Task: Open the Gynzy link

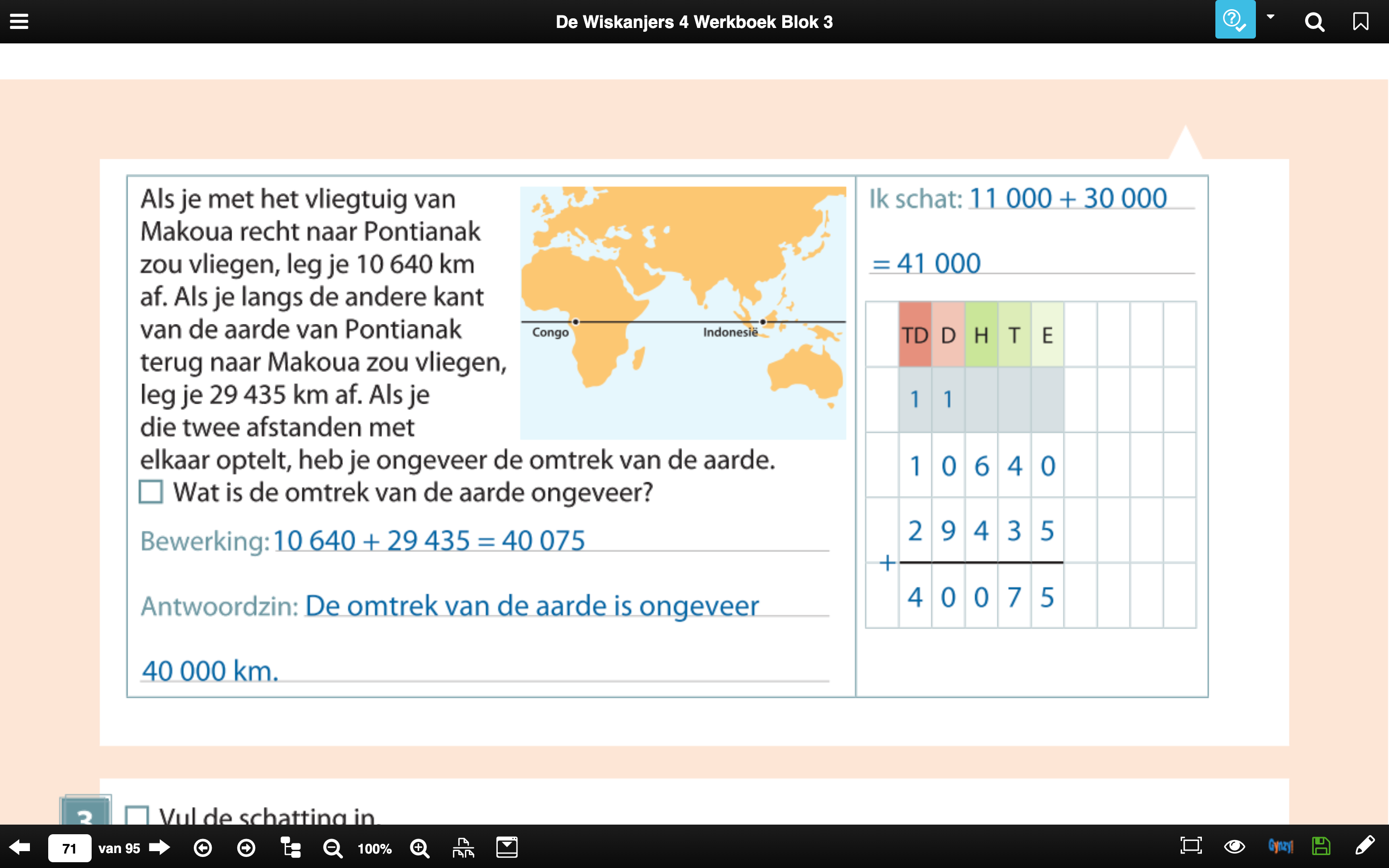Action: click(1280, 846)
